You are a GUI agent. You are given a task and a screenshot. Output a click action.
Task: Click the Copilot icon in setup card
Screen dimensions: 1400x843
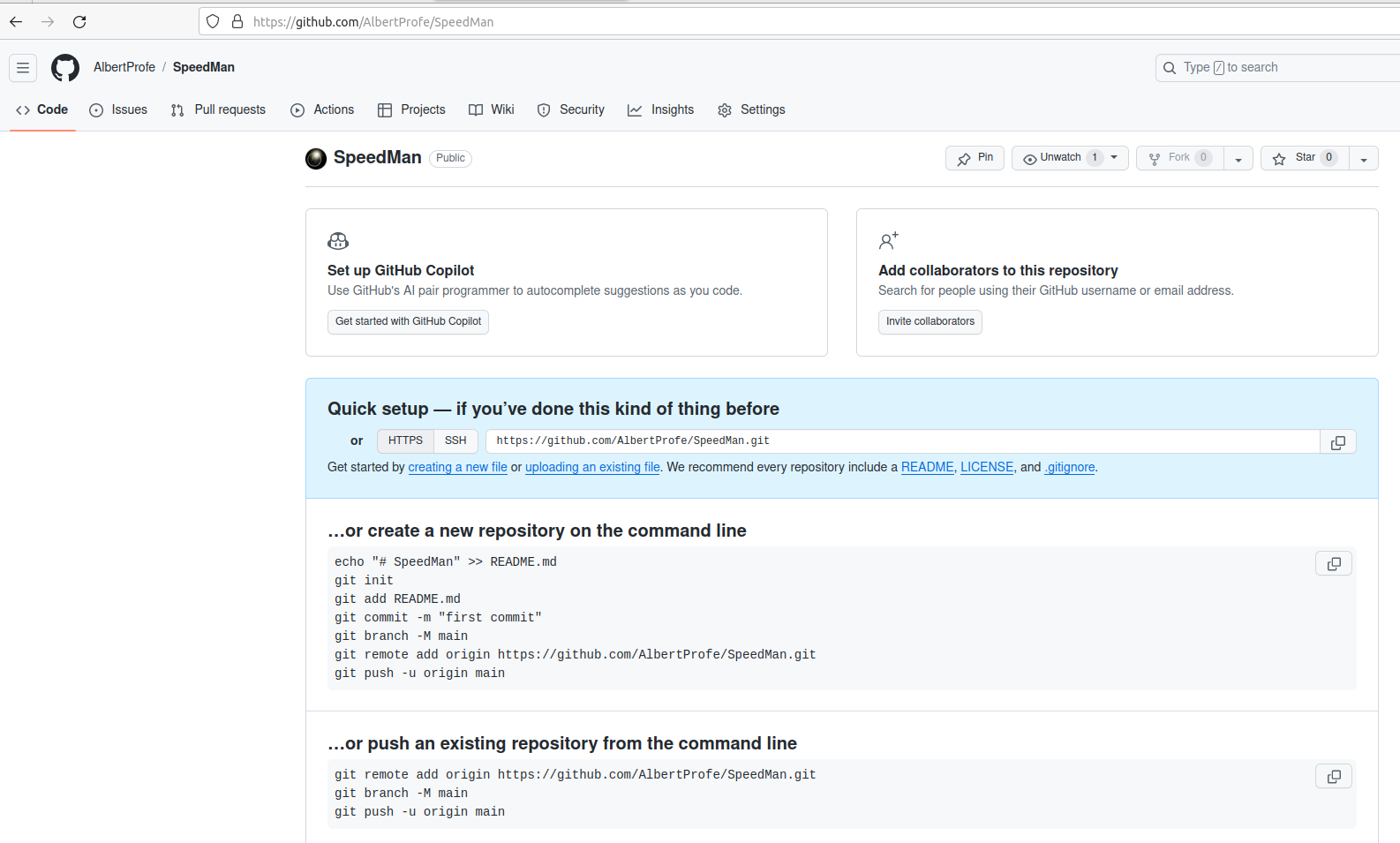[x=338, y=241]
